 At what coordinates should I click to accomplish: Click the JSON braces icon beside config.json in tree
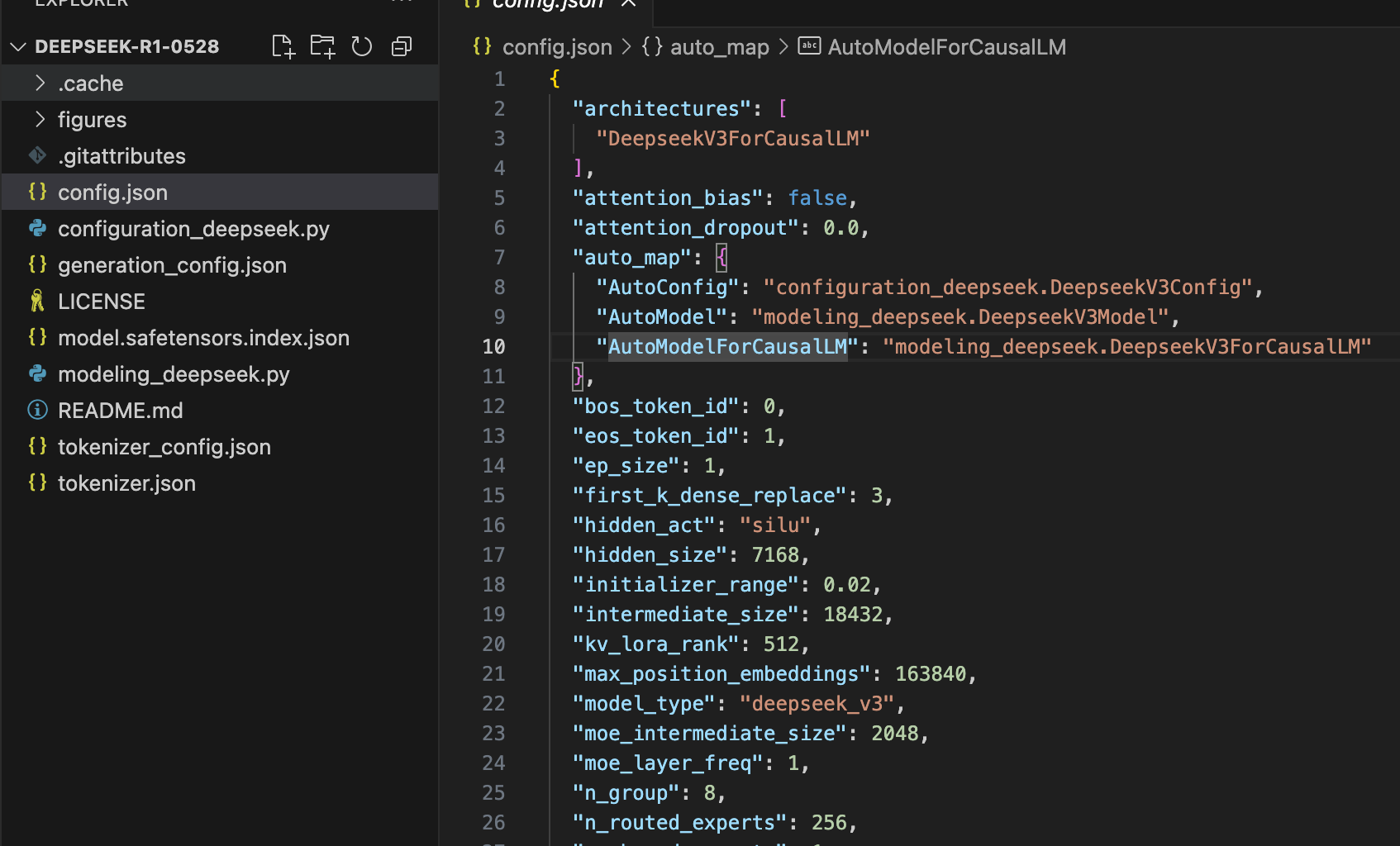[37, 192]
